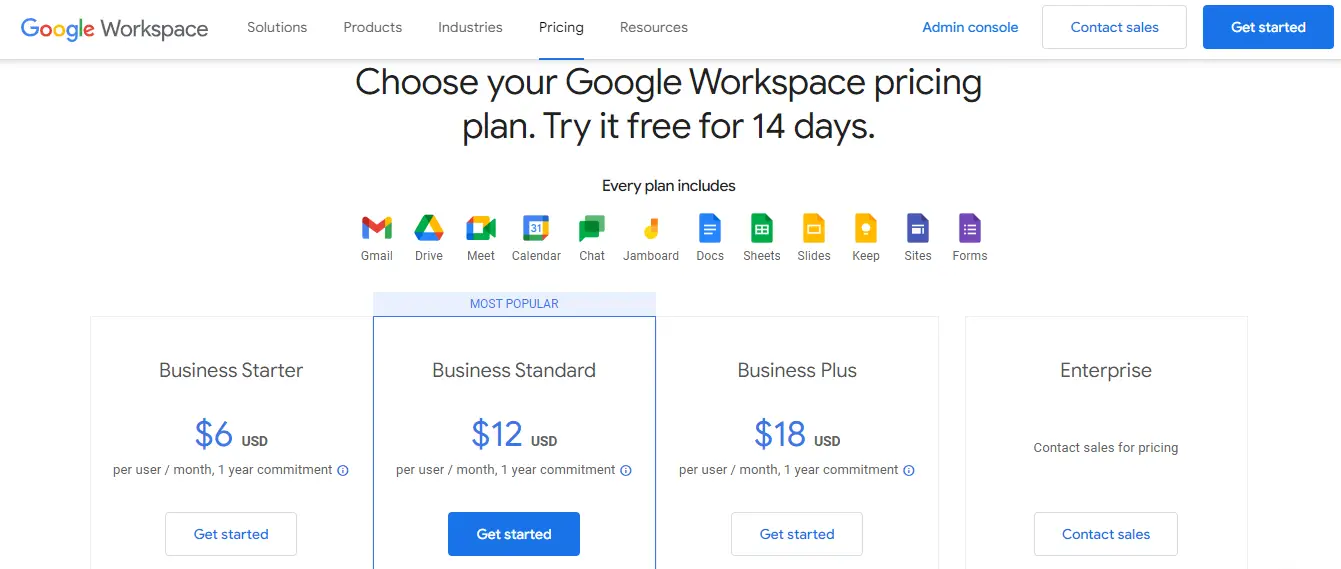The height and width of the screenshot is (569, 1341).
Task: Open the Admin console link
Action: click(970, 27)
